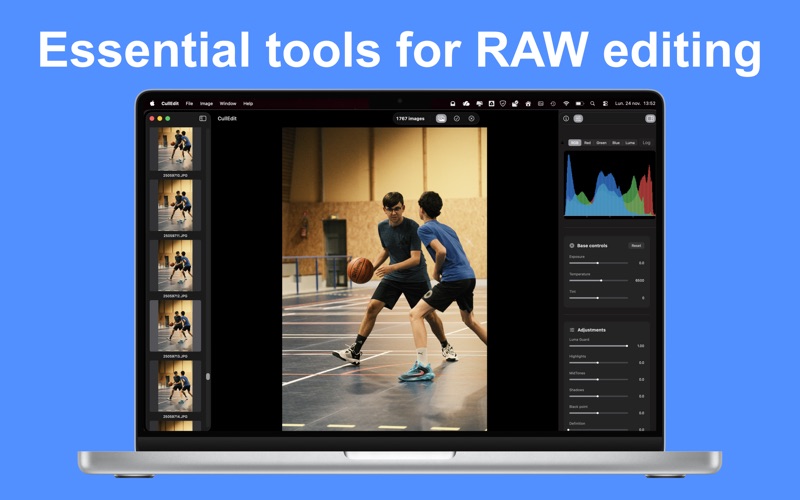Click the rightmost round icon in the center toolbar
Screen dimensions: 800x500
point(471,118)
